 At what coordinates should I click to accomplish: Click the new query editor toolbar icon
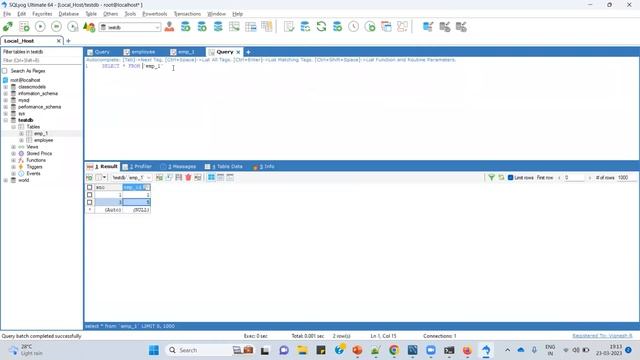tap(24, 27)
